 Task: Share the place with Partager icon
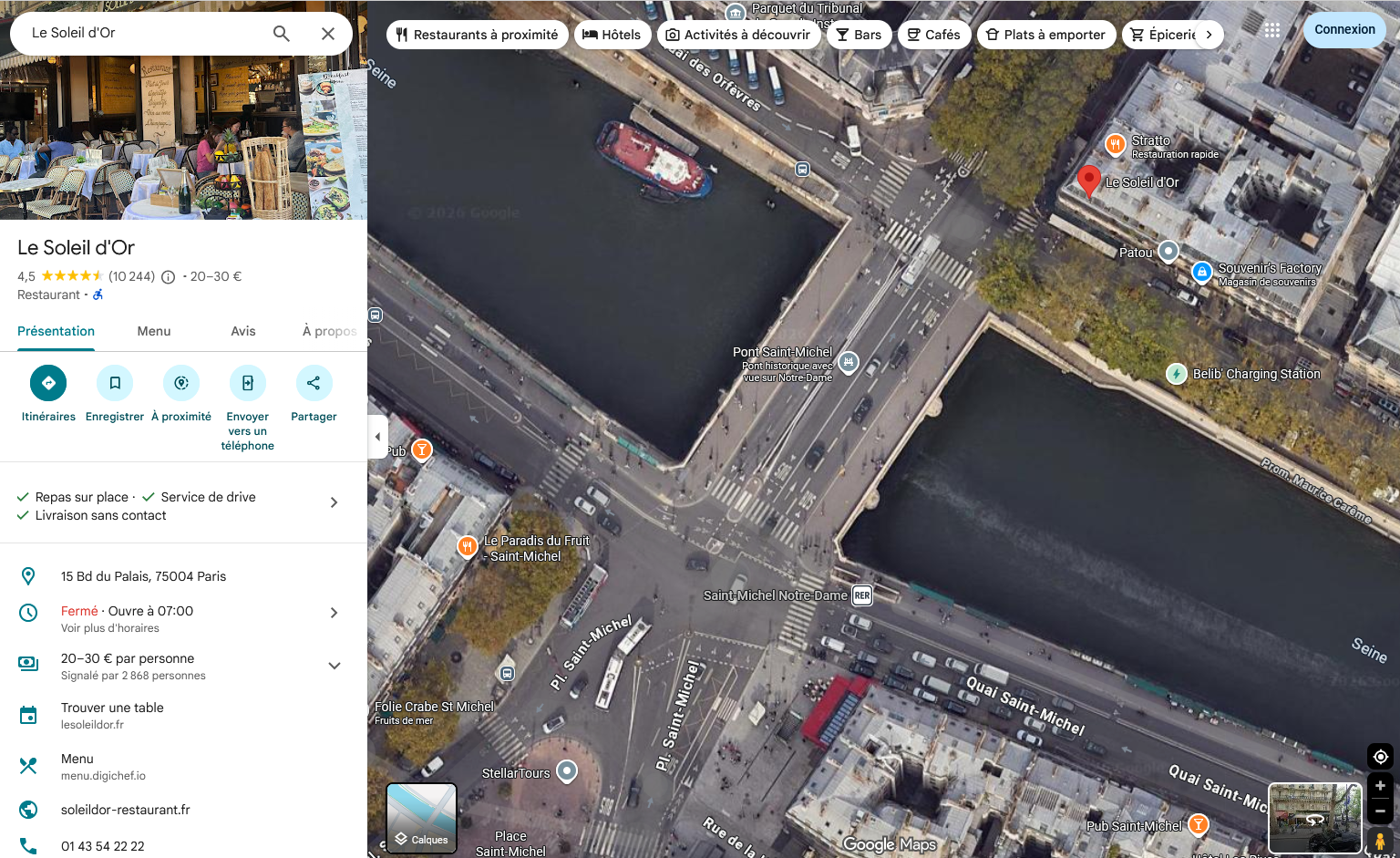pyautogui.click(x=314, y=383)
